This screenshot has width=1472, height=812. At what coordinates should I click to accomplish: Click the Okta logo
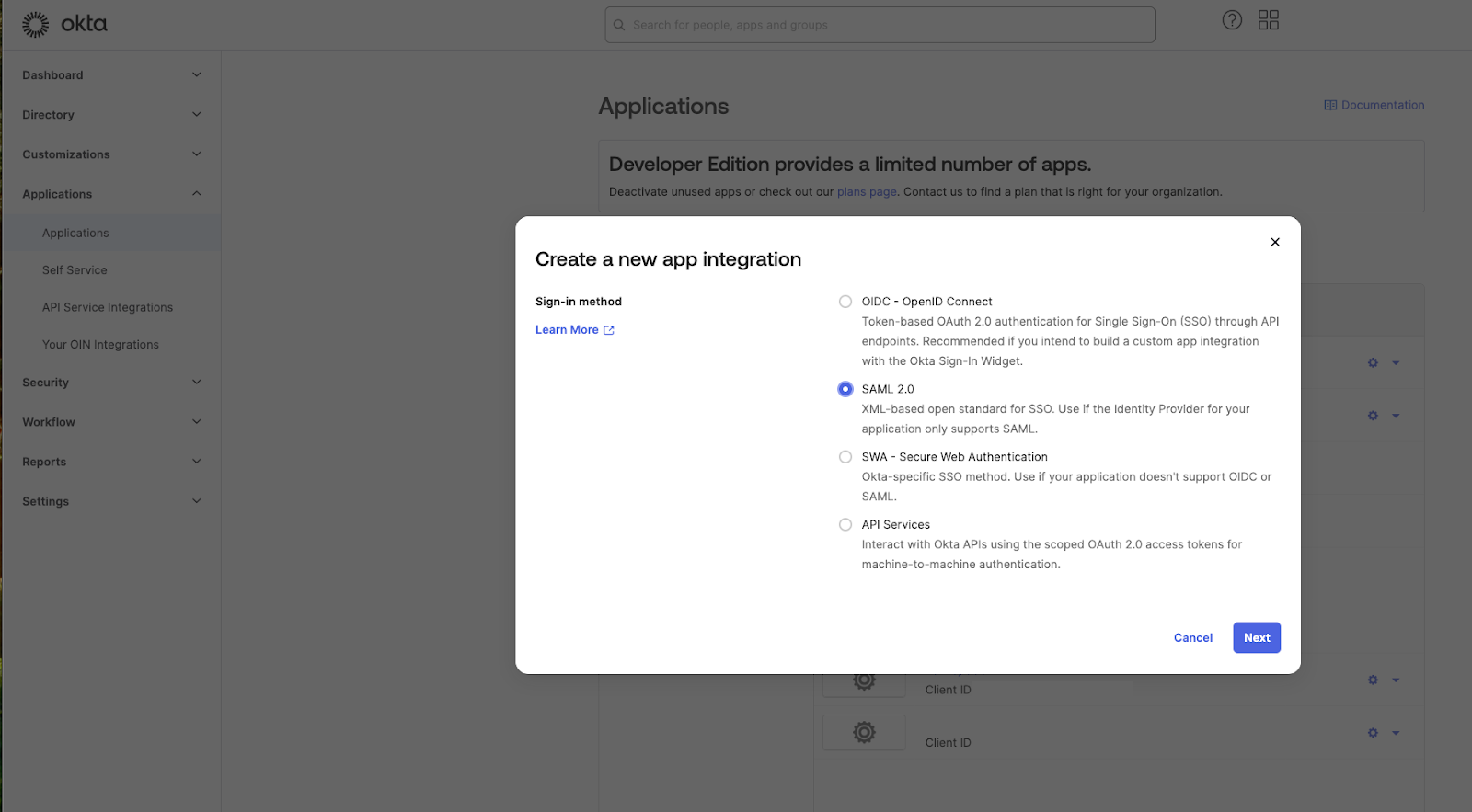(x=64, y=24)
